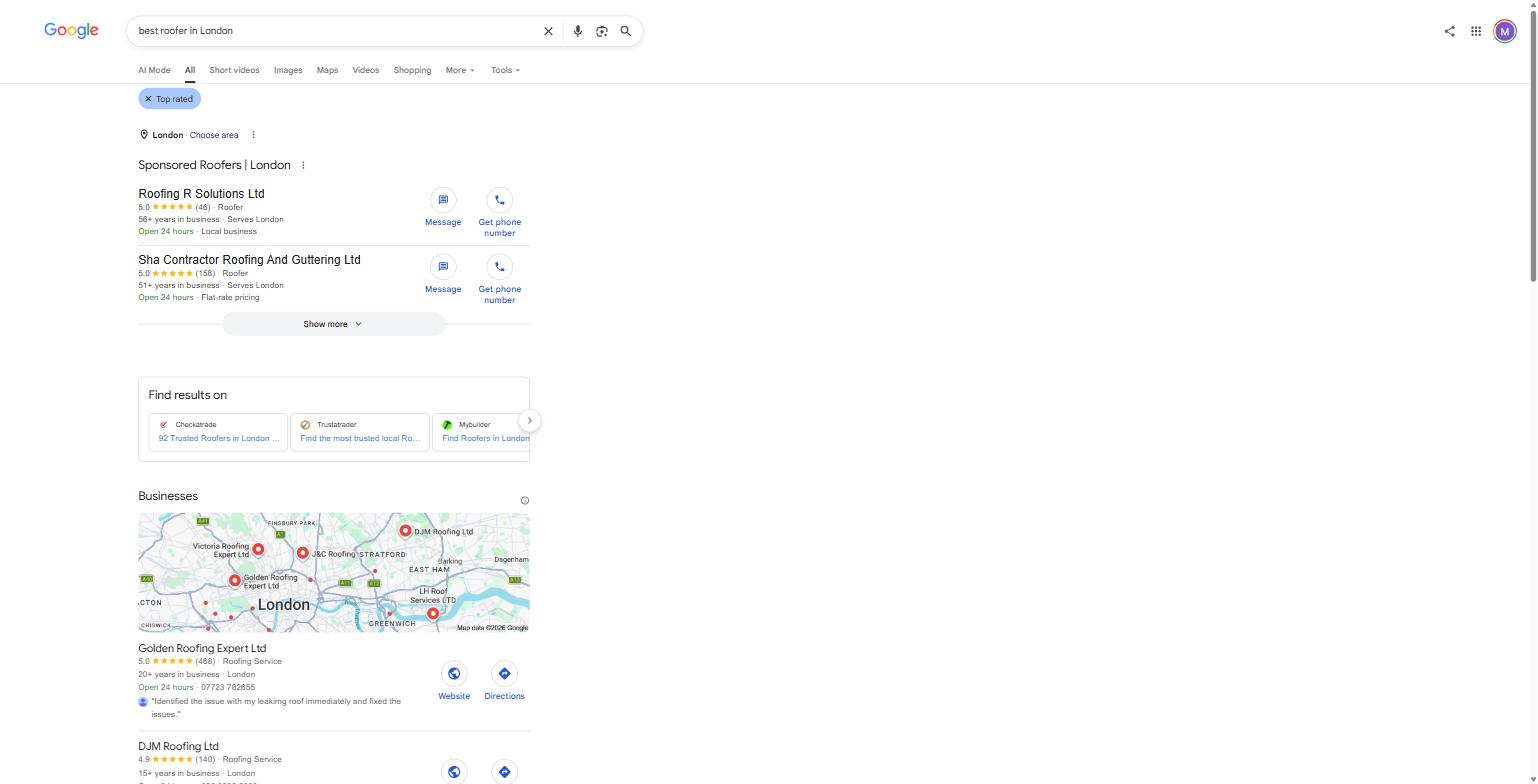Image resolution: width=1538 pixels, height=784 pixels.
Task: Start voice search with microphone icon
Action: pyautogui.click(x=577, y=31)
